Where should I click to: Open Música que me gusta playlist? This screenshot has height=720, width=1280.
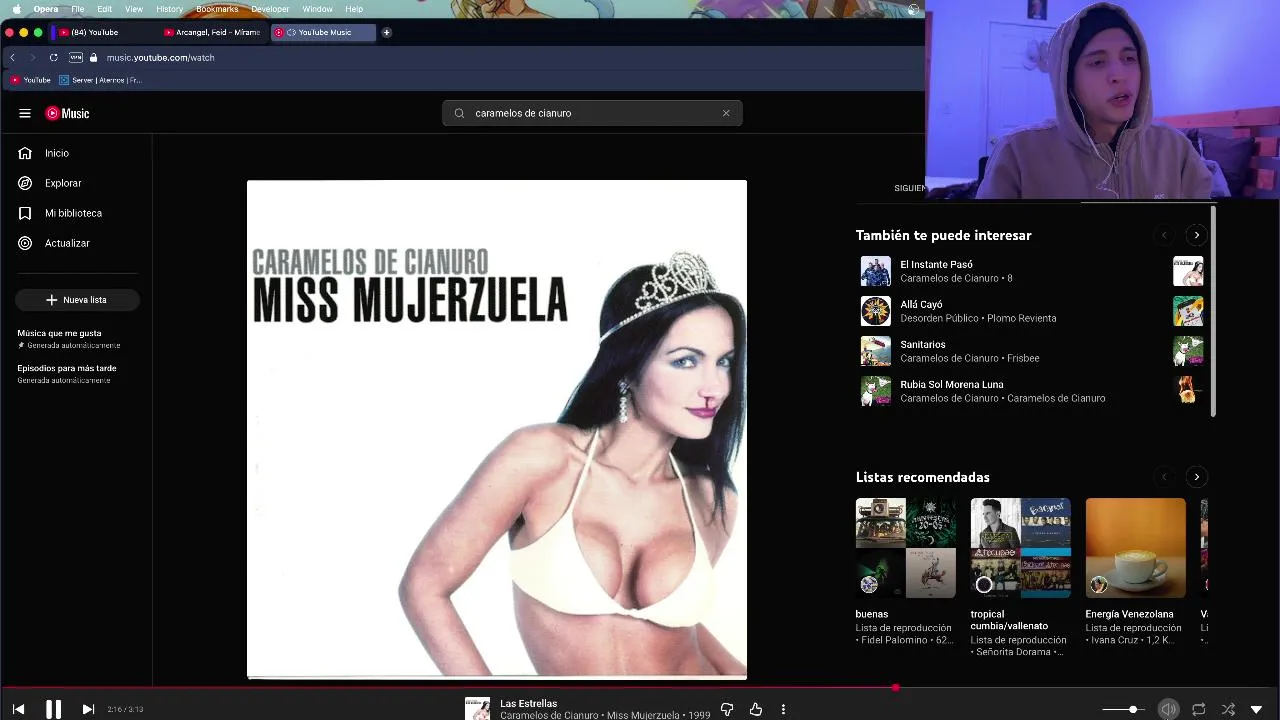point(69,338)
